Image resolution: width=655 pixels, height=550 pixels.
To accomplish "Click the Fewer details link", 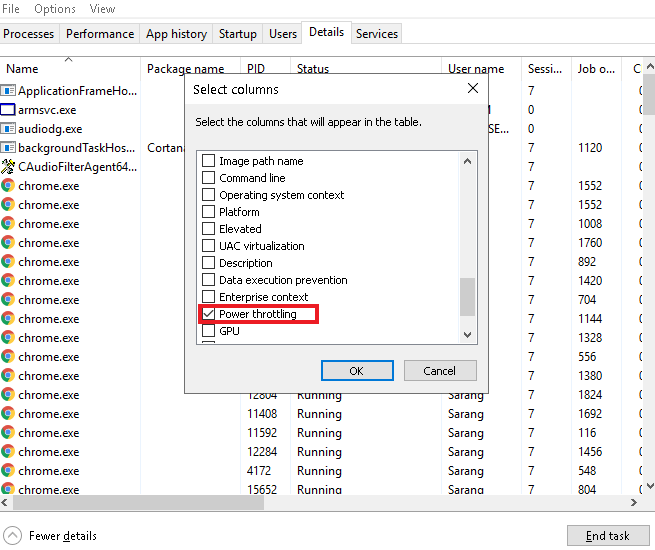I will click(63, 536).
